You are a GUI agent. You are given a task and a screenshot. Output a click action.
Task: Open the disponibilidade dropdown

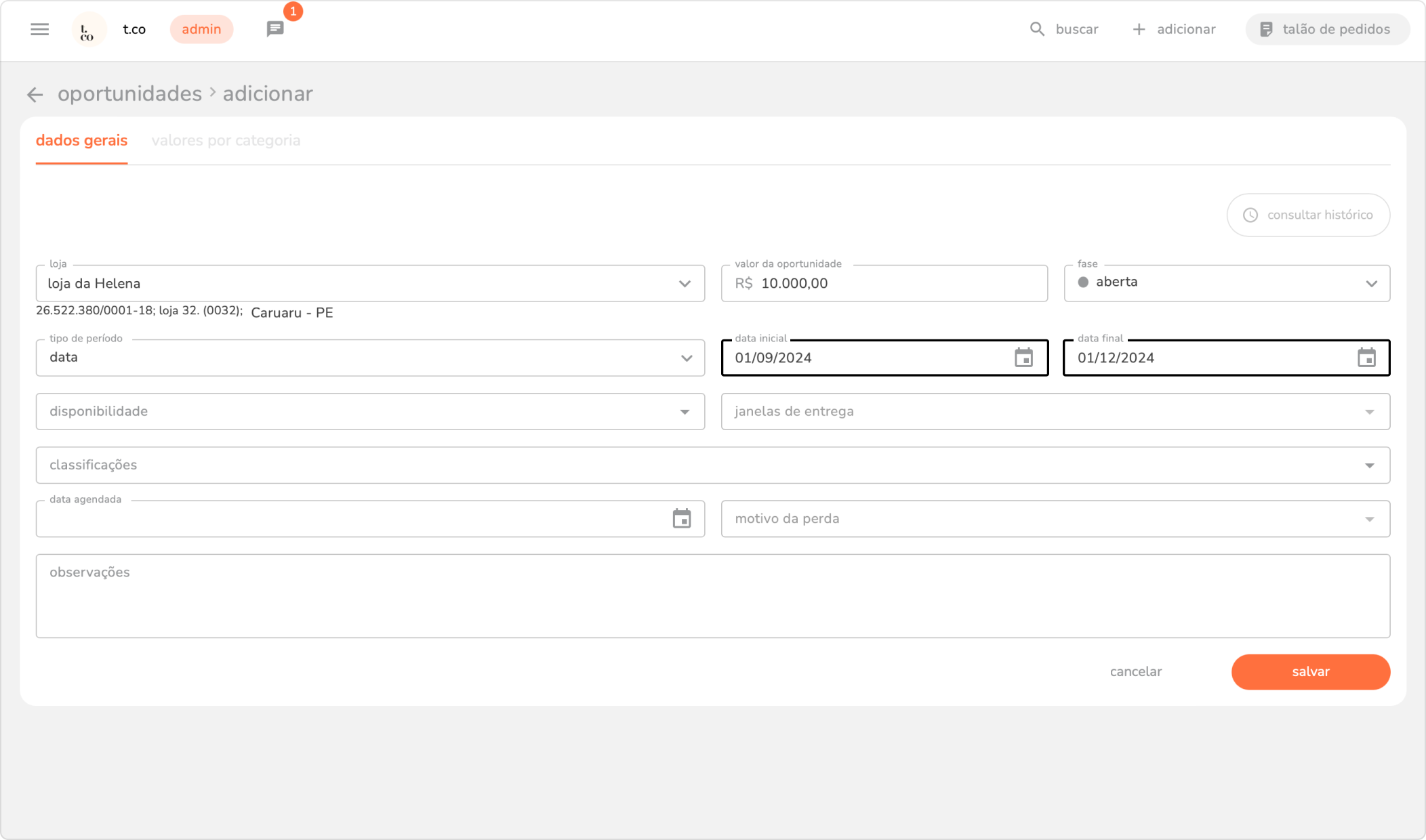pos(685,412)
